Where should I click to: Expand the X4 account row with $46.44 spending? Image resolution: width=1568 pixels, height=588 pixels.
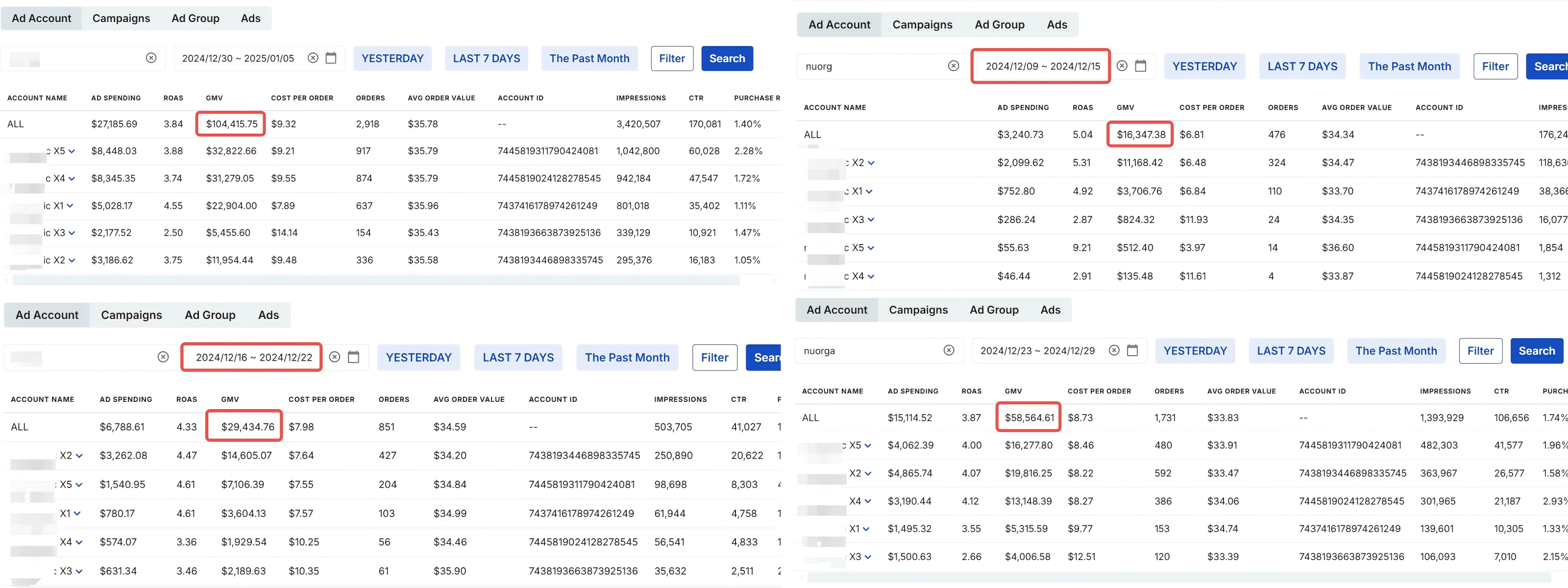pyautogui.click(x=871, y=276)
